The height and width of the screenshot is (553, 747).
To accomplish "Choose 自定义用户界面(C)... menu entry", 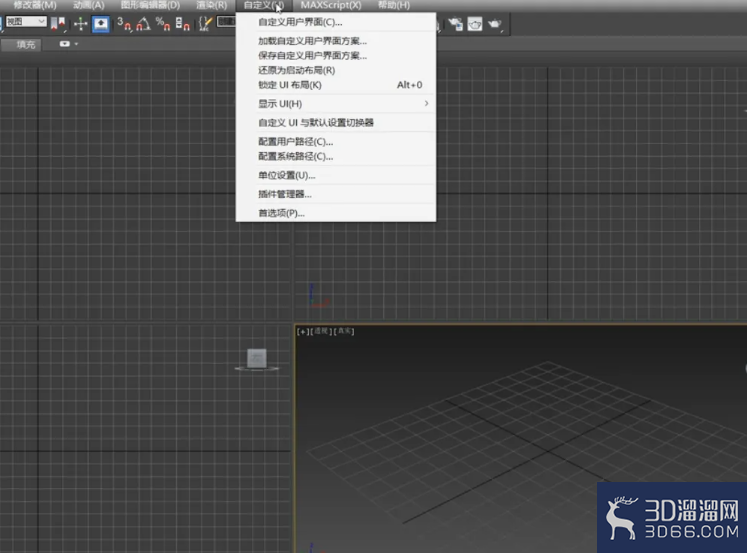I will (336, 22).
